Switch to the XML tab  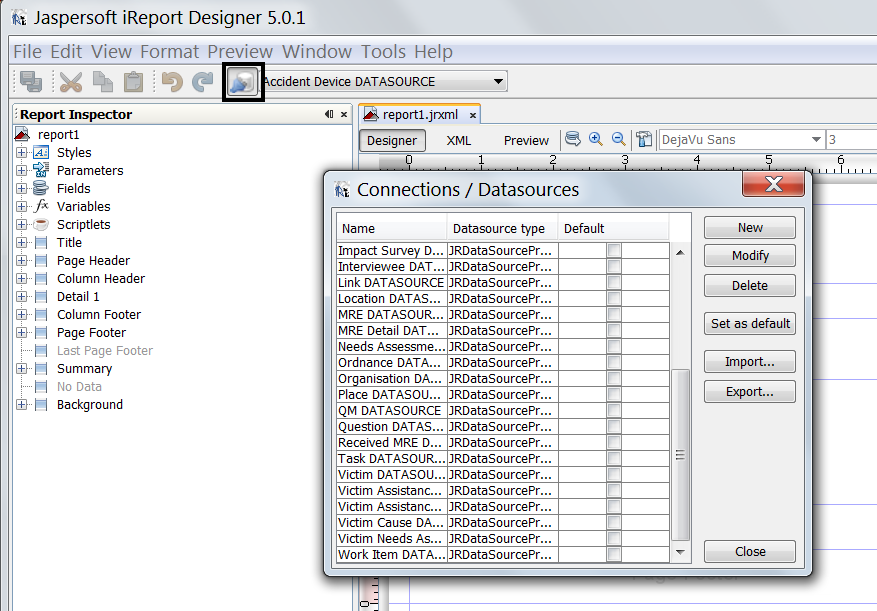click(x=458, y=140)
